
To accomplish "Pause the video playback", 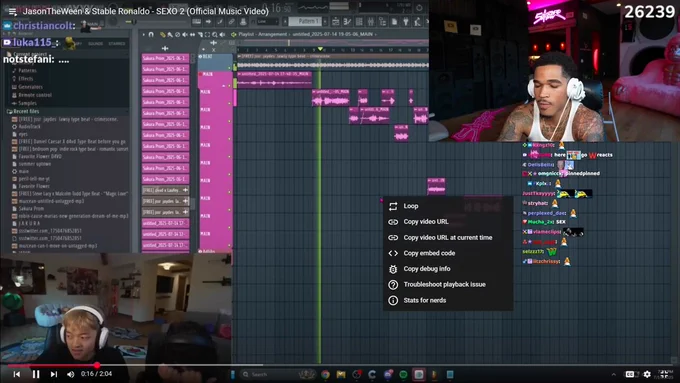I will [x=36, y=374].
